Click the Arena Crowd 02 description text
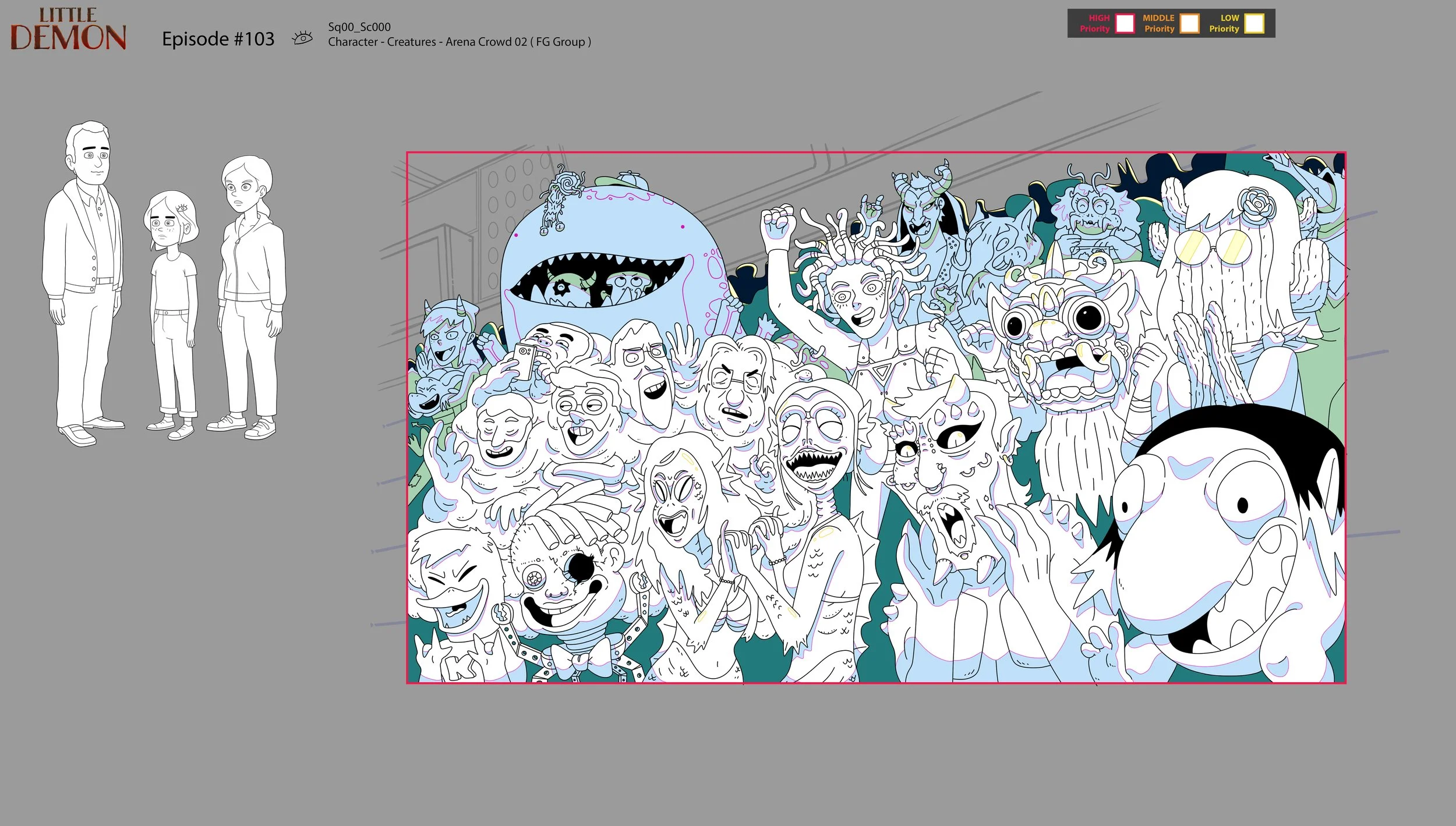Viewport: 1456px width, 826px height. coord(460,42)
